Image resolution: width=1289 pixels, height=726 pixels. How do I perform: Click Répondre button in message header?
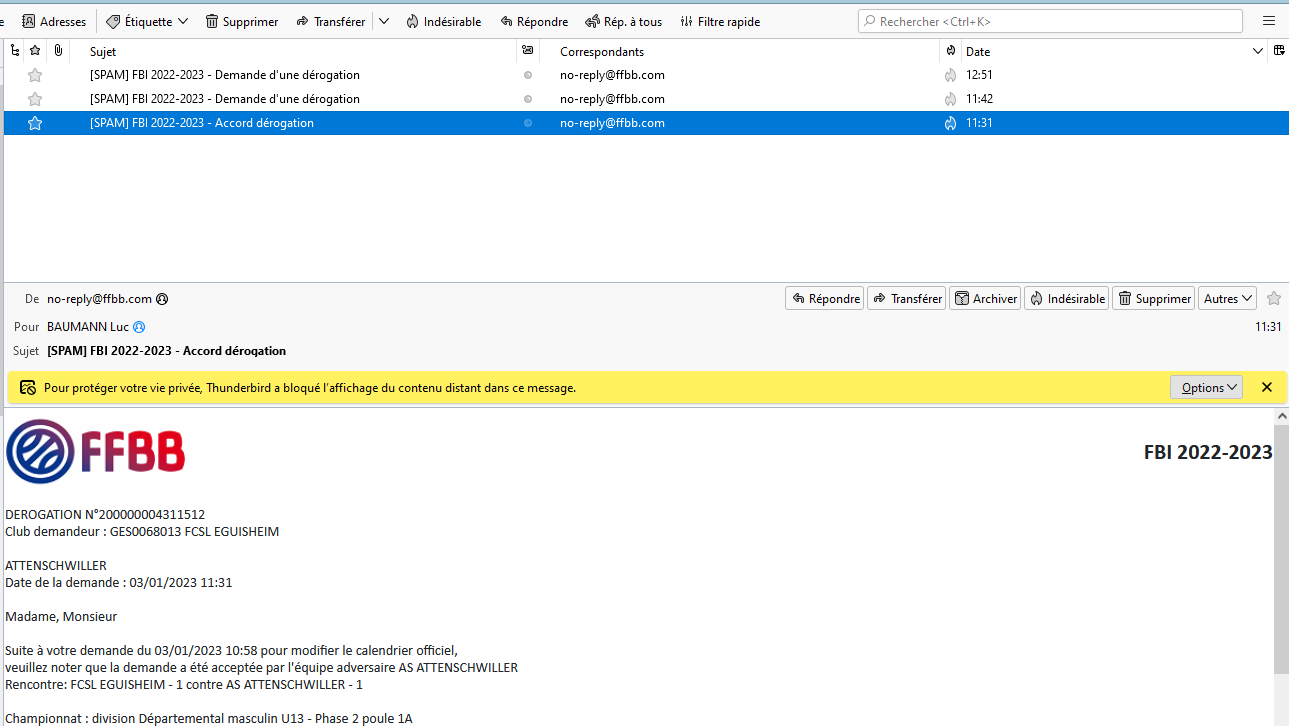[825, 298]
